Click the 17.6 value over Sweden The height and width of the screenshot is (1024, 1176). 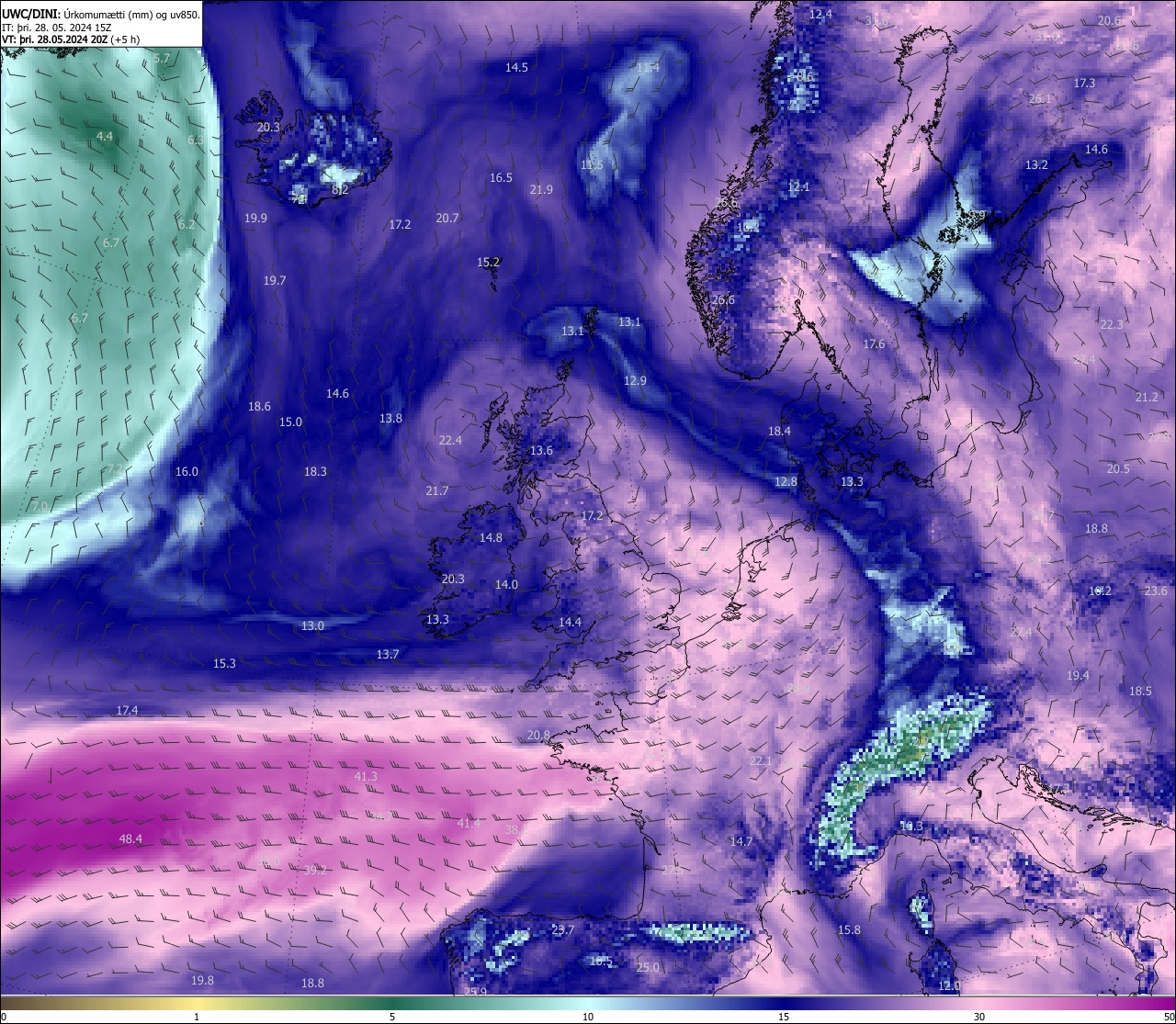tap(874, 343)
